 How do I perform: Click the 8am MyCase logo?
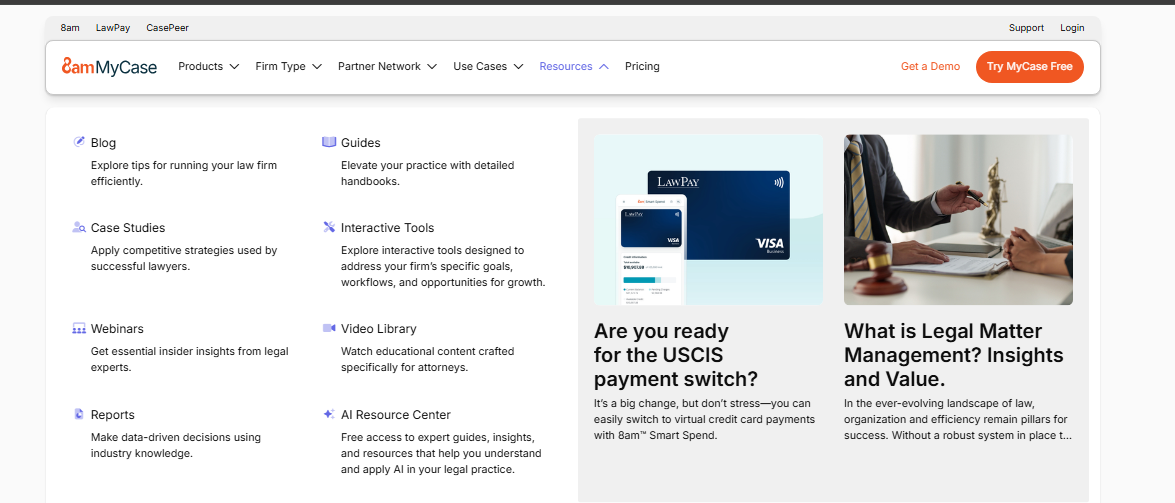point(109,67)
